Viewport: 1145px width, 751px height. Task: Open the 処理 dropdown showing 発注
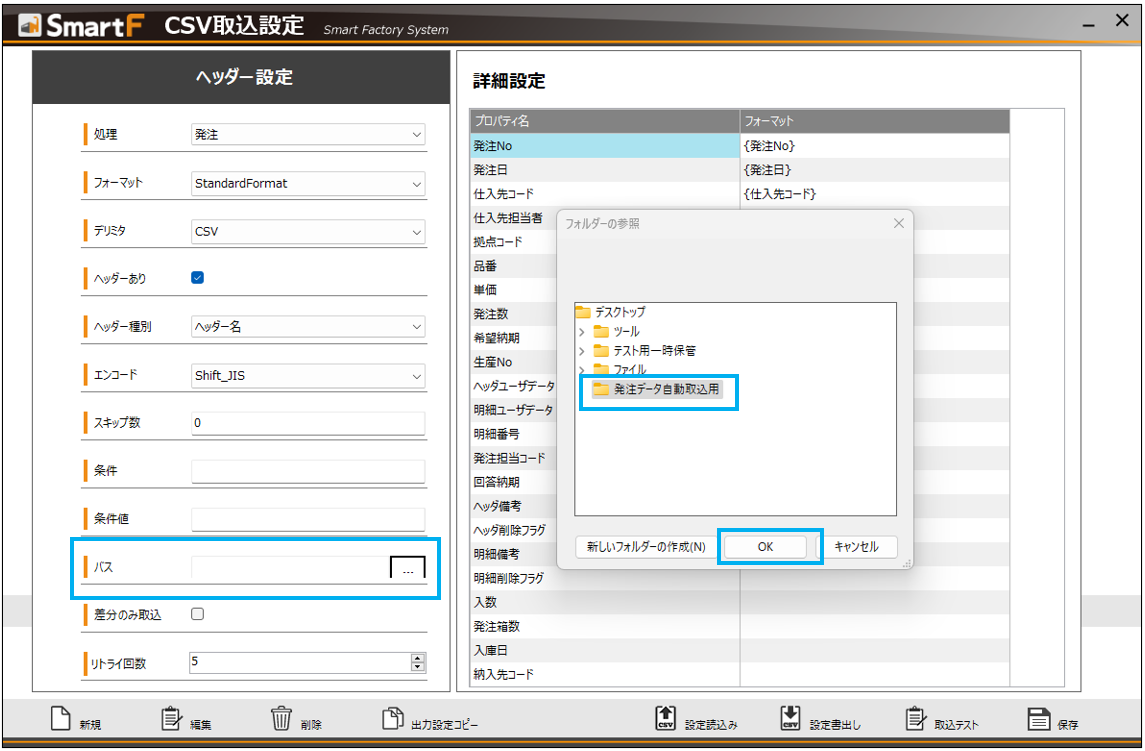tap(308, 134)
